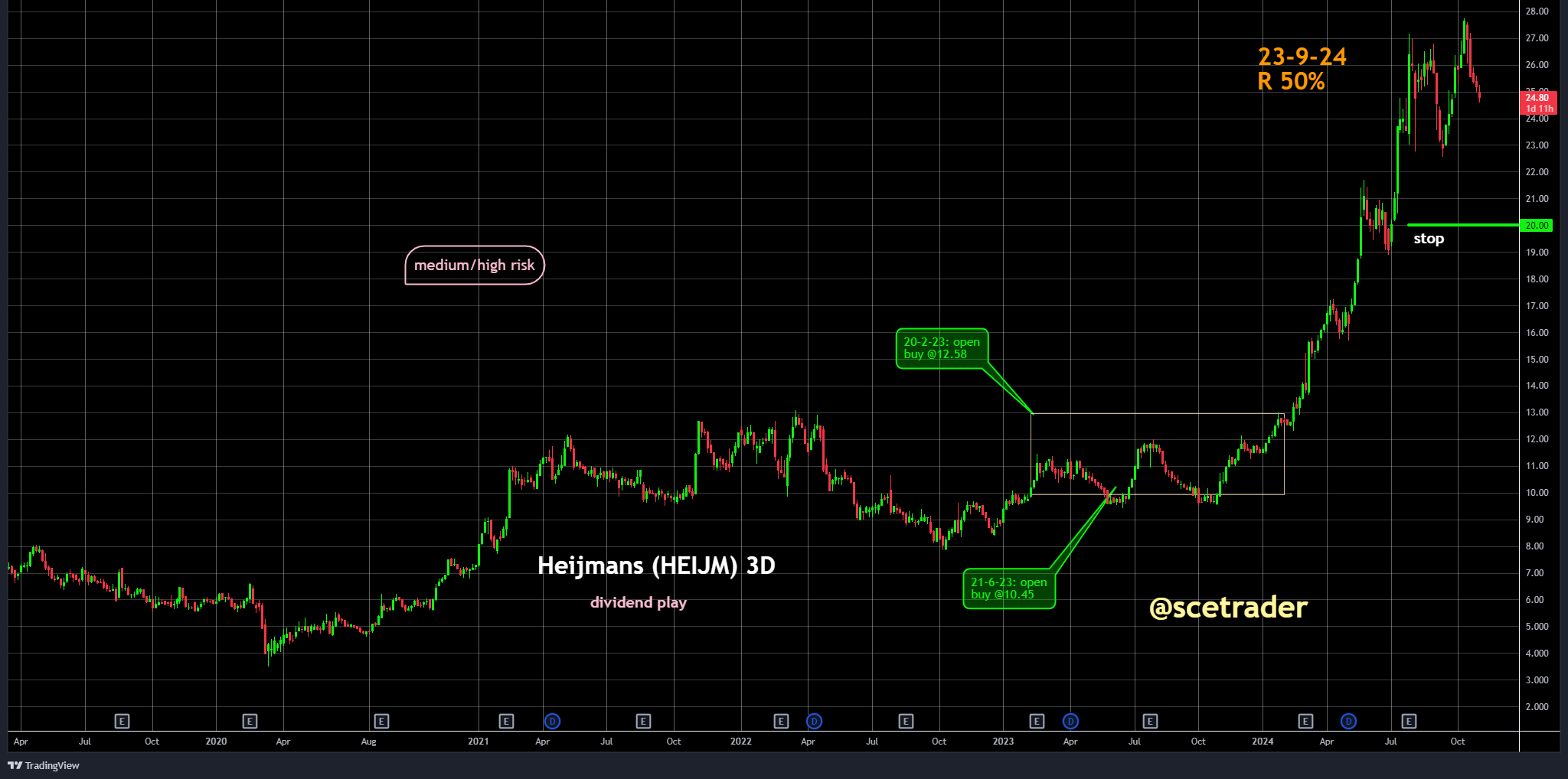The height and width of the screenshot is (779, 1568).
Task: Click the orange '23-9-24 R 50%' note
Action: point(1302,69)
